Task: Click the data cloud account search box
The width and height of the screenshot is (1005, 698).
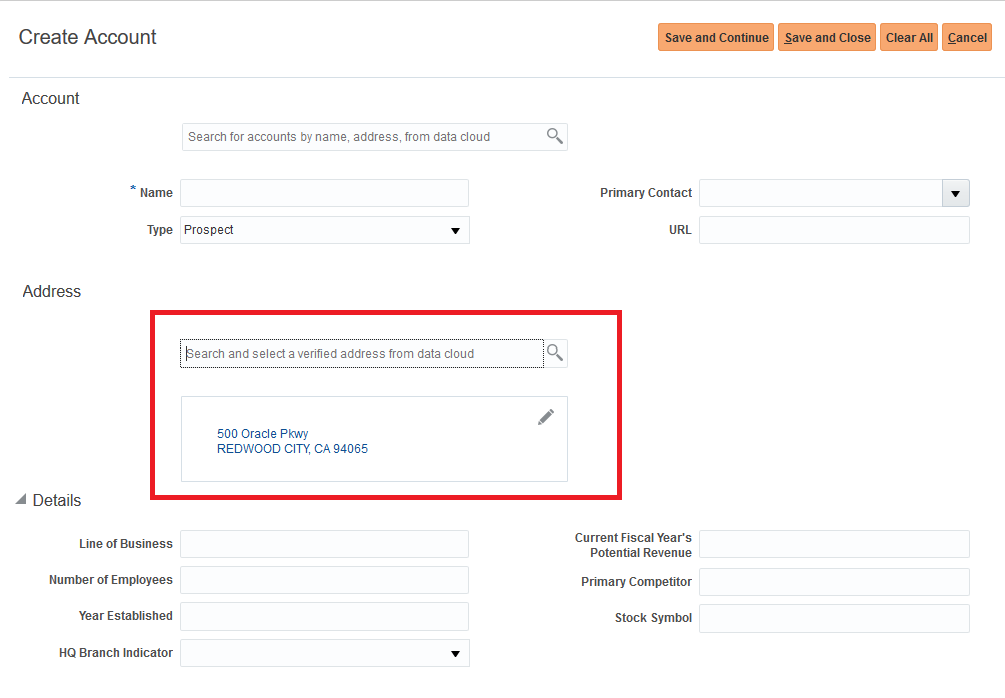Action: (364, 137)
